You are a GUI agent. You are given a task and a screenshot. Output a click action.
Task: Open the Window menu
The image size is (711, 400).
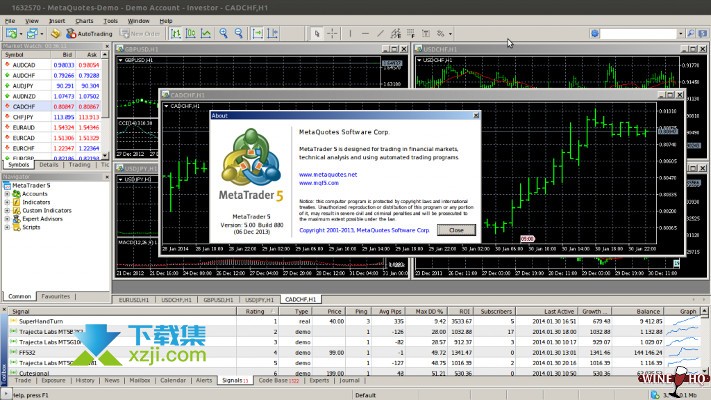pos(138,21)
